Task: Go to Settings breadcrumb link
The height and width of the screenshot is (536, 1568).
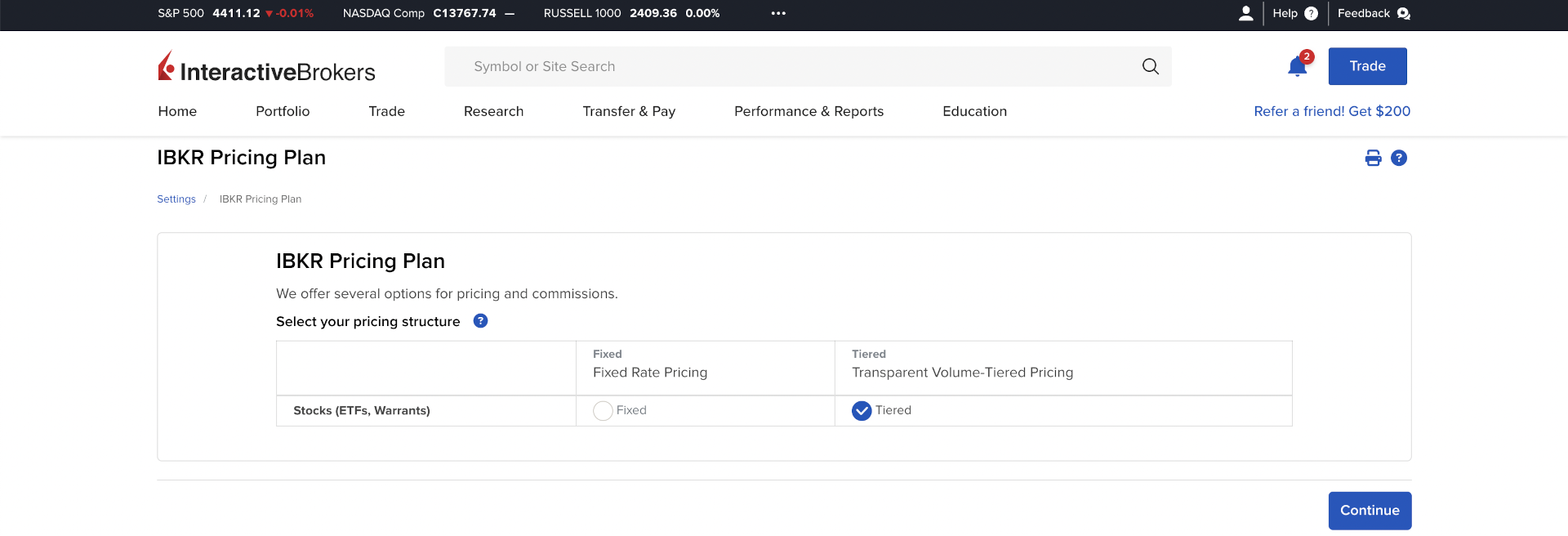Action: (176, 199)
